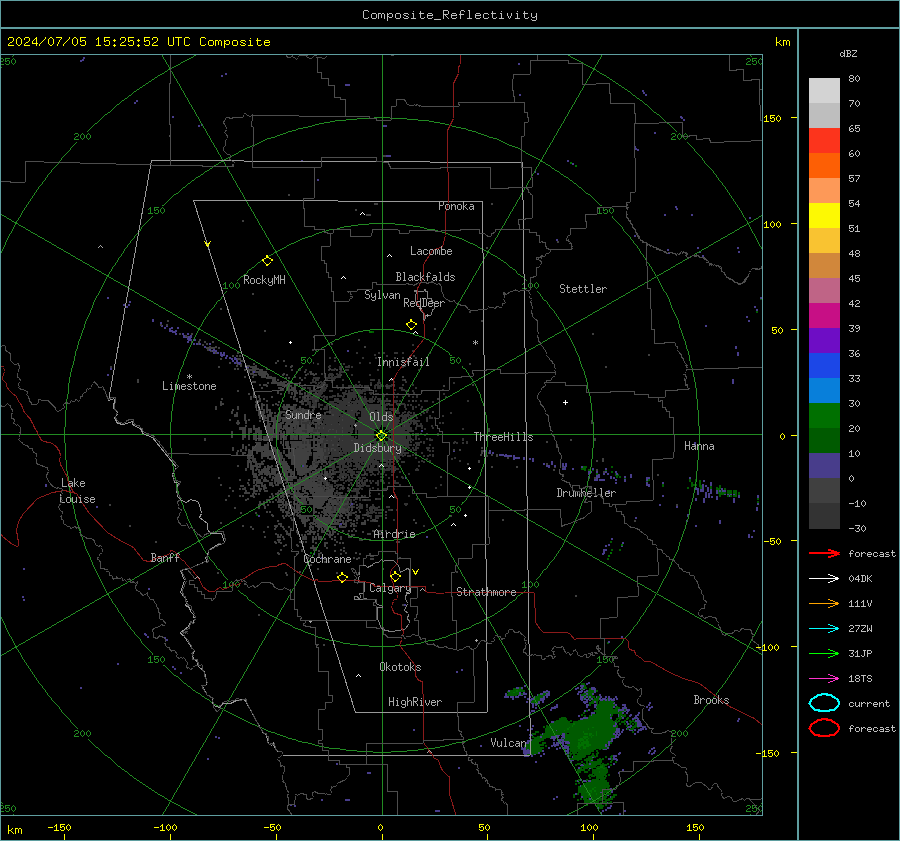Click the Composite_Reflectivity title
900x841 pixels.
(450, 15)
